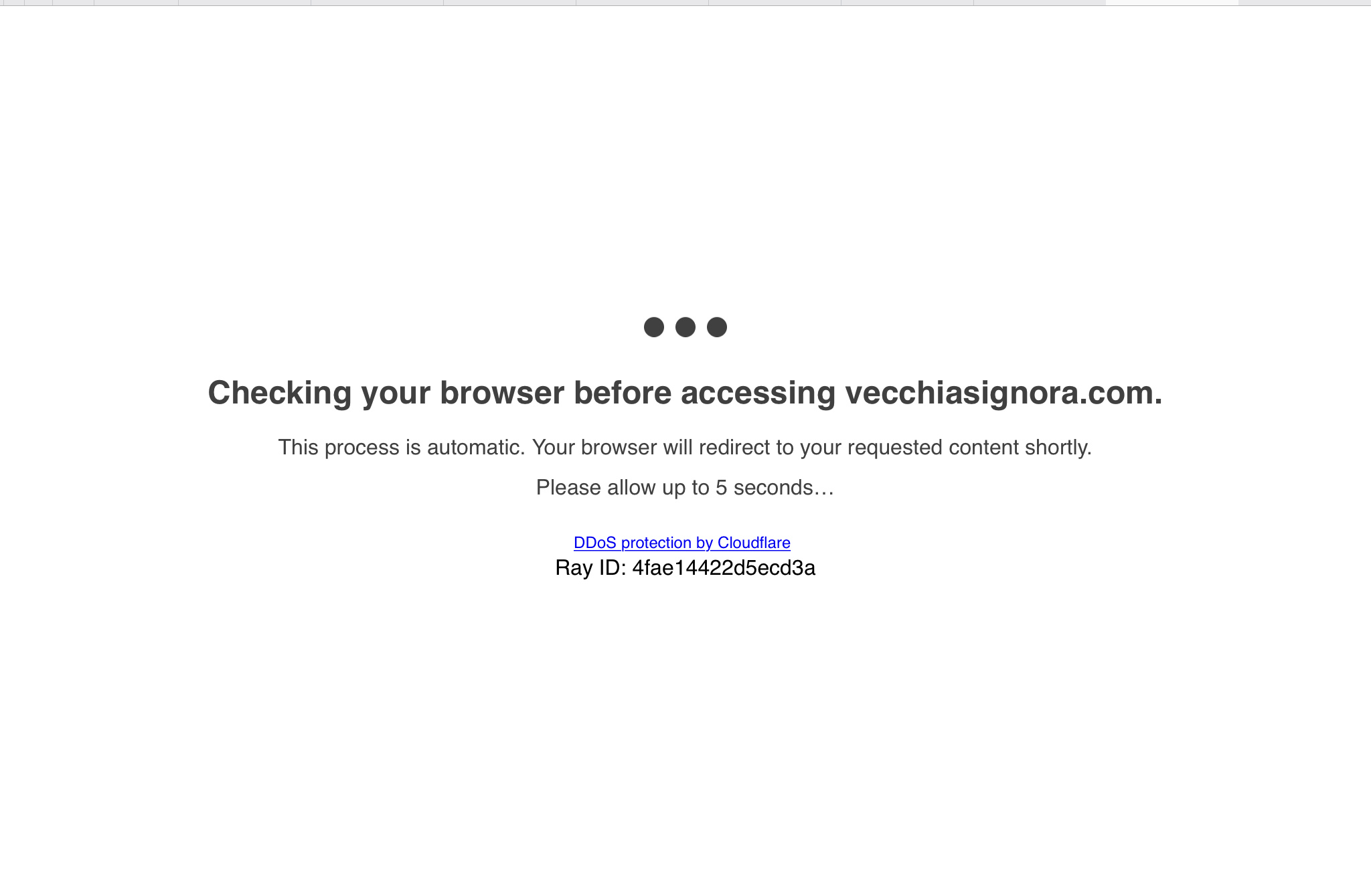Click the leftmost loading dot

[x=654, y=327]
